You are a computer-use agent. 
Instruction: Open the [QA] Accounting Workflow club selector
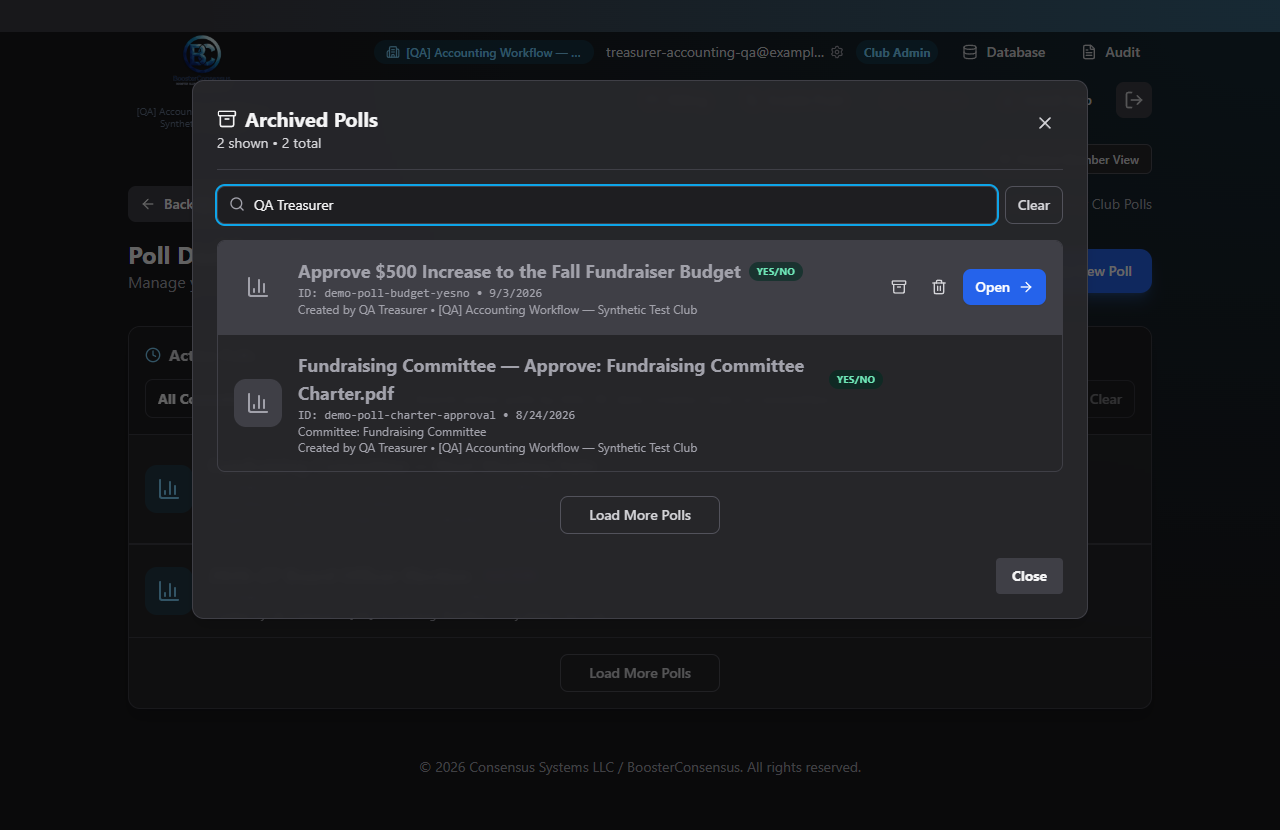(484, 52)
